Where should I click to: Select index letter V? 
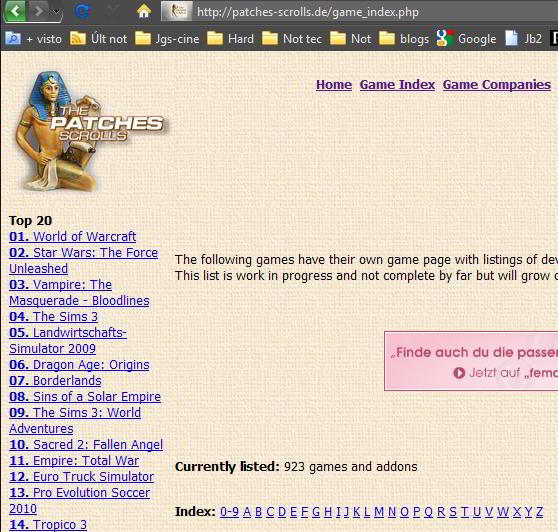488,512
